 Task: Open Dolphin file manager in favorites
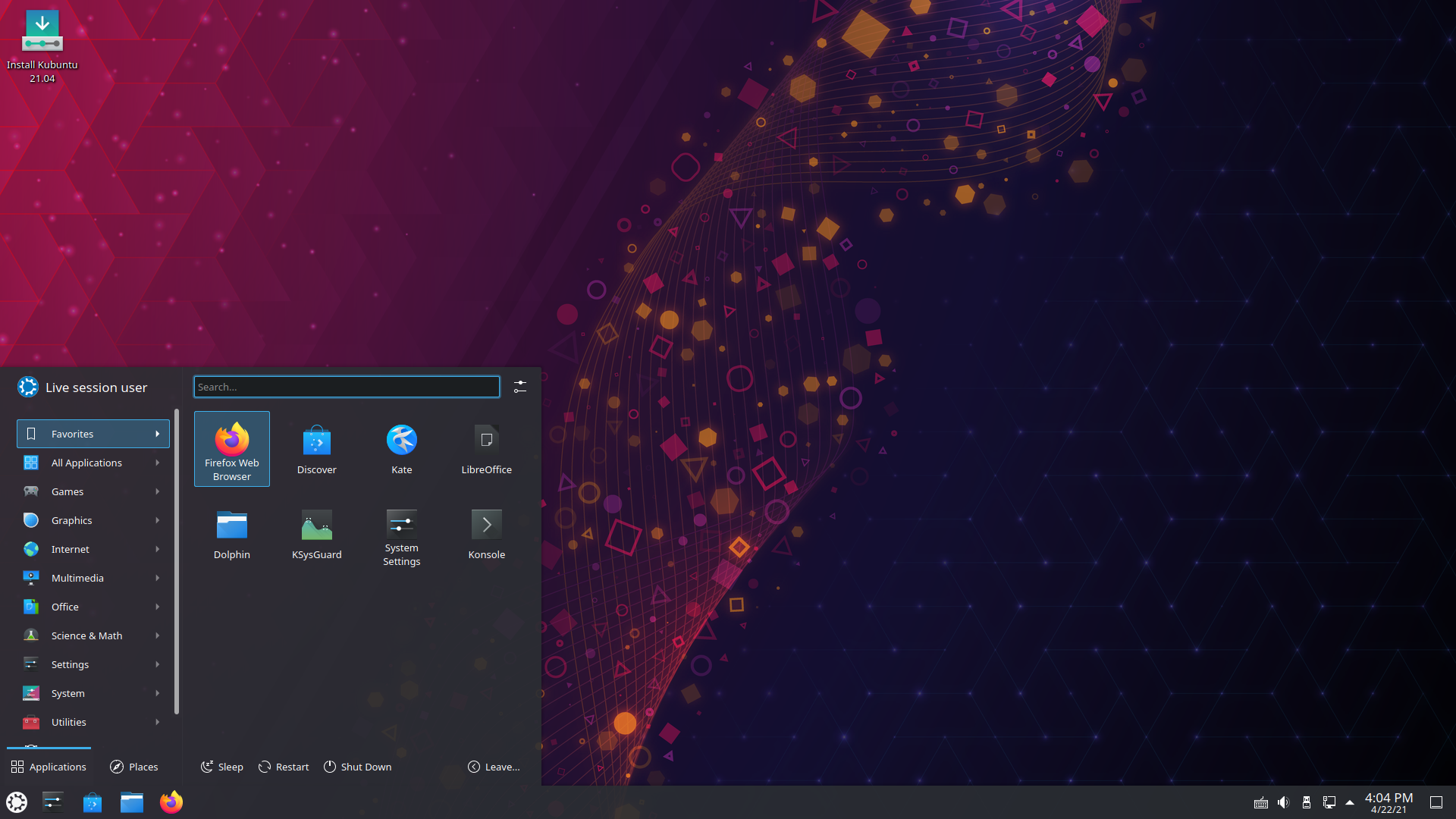(231, 535)
